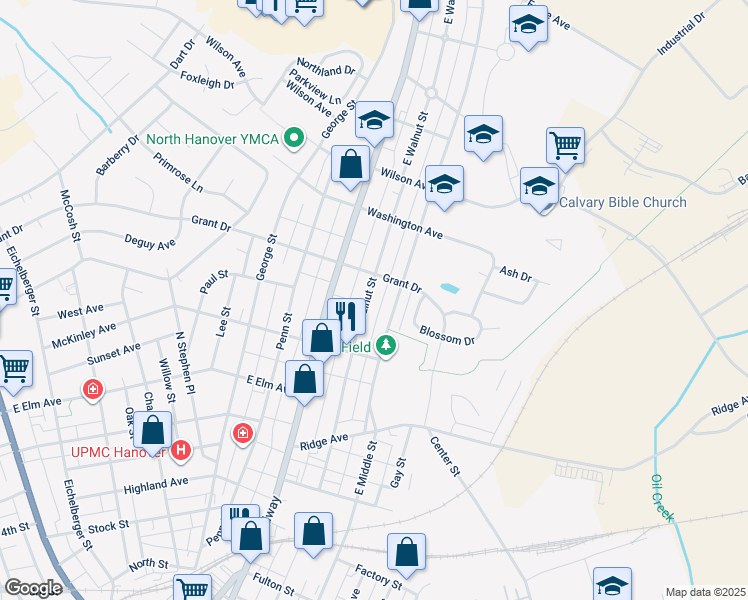
Task: Click the Parkview Ln street label
Action: click(x=315, y=87)
